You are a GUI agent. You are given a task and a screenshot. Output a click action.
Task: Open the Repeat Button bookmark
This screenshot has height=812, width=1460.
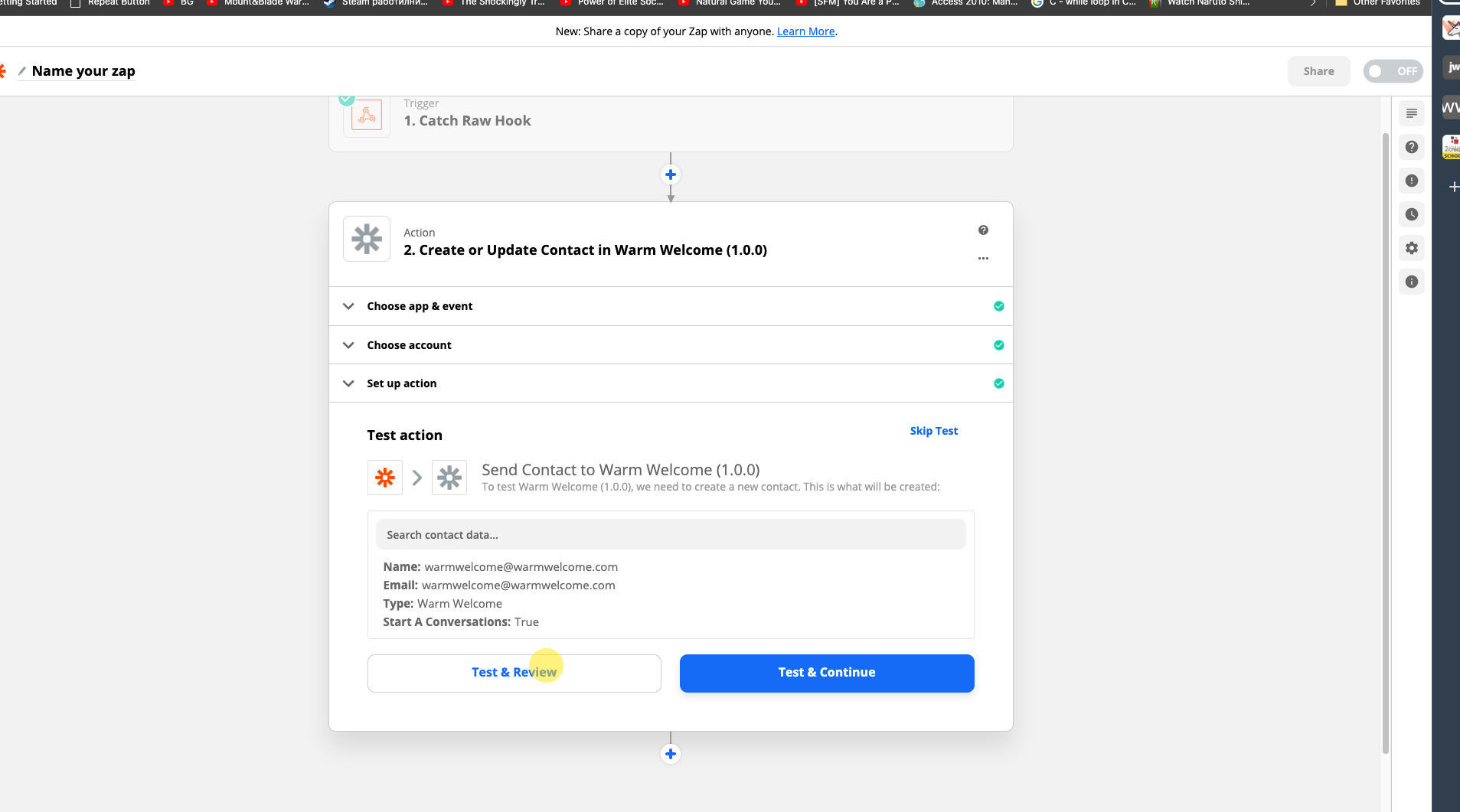point(110,3)
